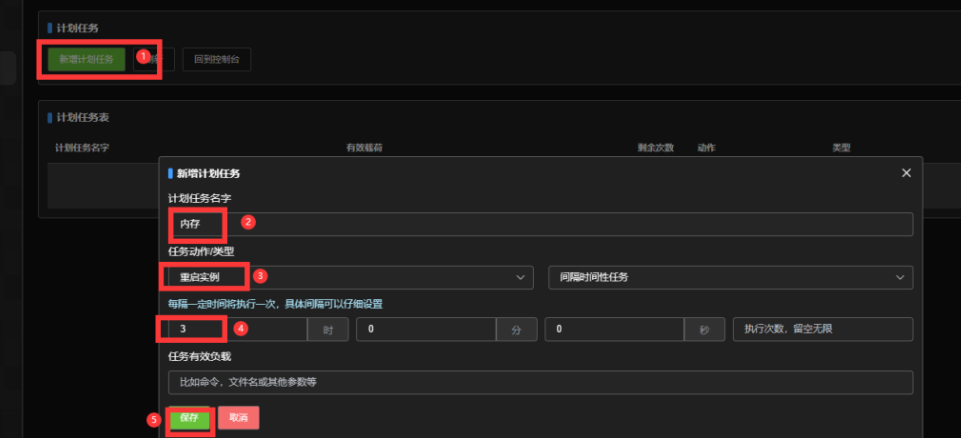Click the 任务有效负载 payload input field
Viewport: 961px width, 438px height.
click(540, 382)
